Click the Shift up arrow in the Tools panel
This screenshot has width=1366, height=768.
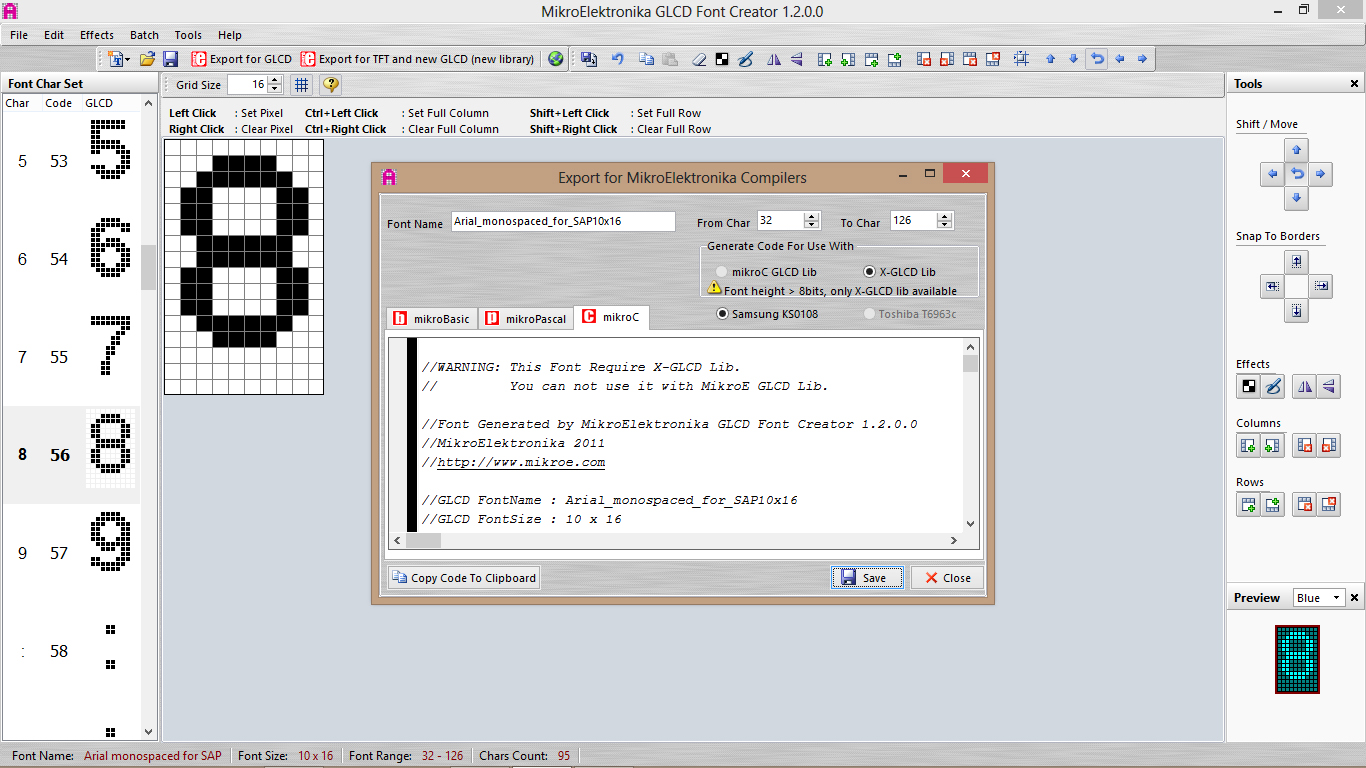[x=1296, y=150]
